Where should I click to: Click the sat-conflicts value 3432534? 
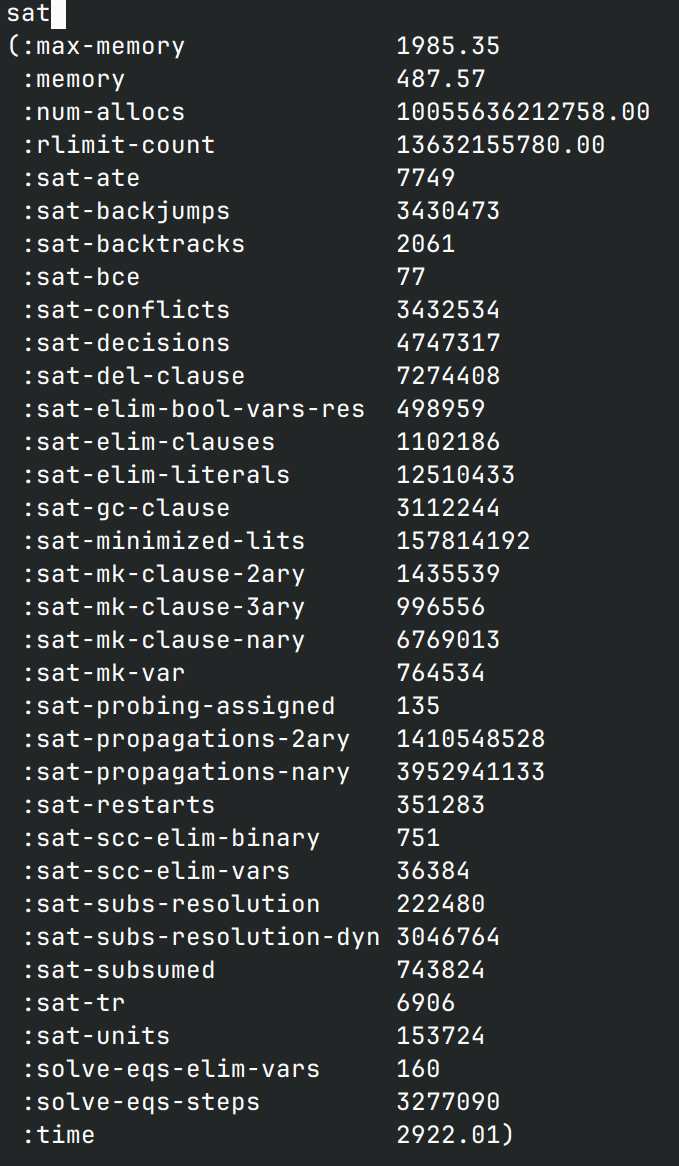448,310
